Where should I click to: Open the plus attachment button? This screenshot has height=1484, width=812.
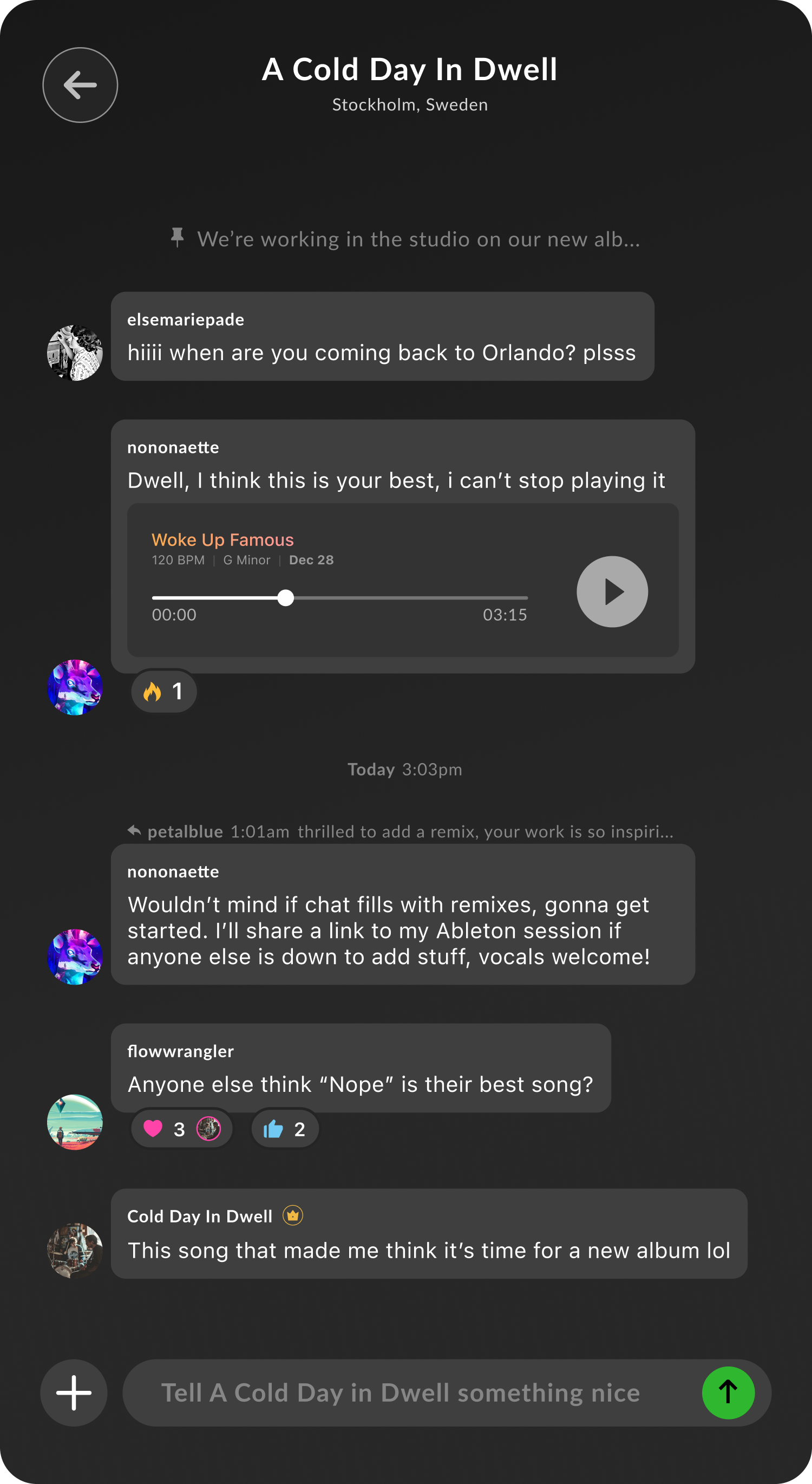coord(74,1393)
